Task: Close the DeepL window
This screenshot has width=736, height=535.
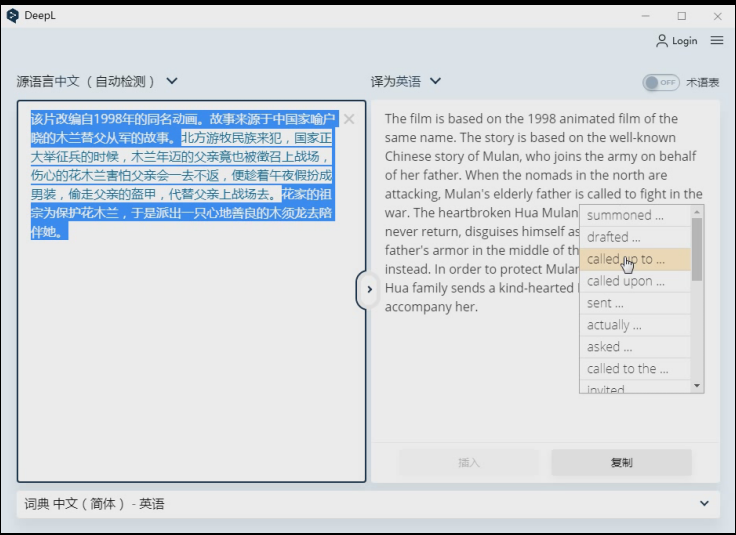Action: 718,16
